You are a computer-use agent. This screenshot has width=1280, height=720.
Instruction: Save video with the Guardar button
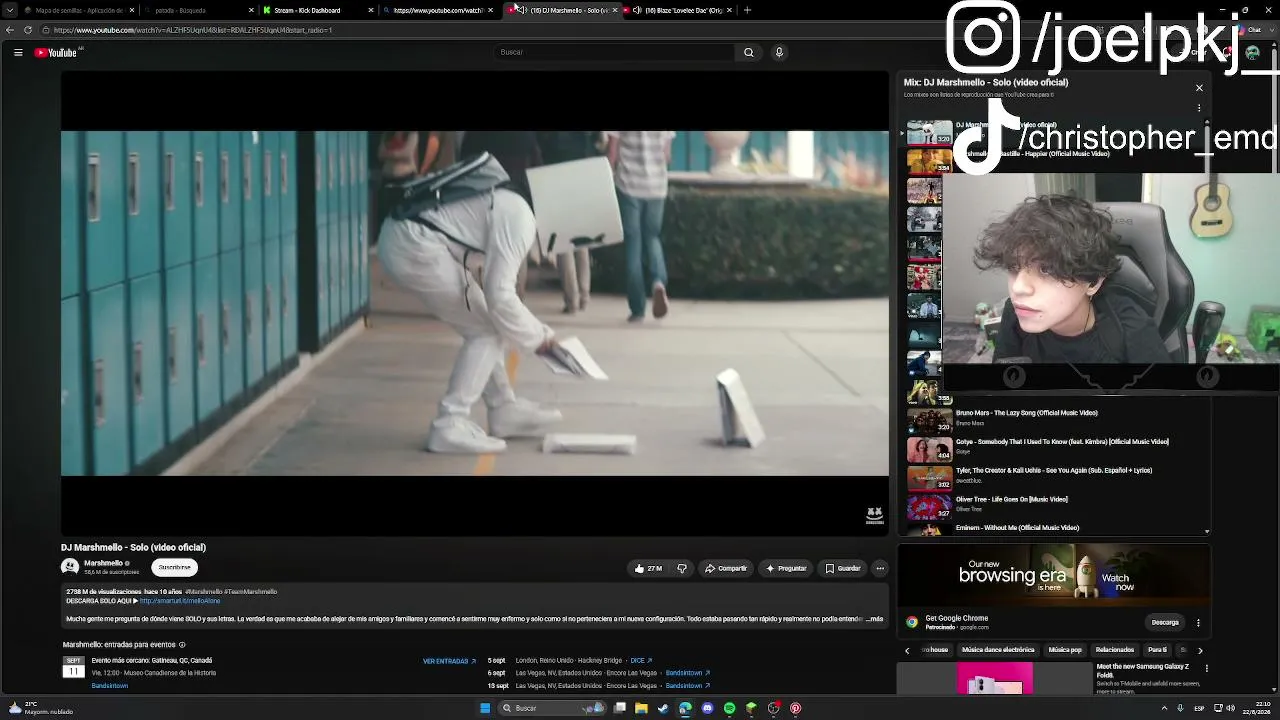click(843, 568)
